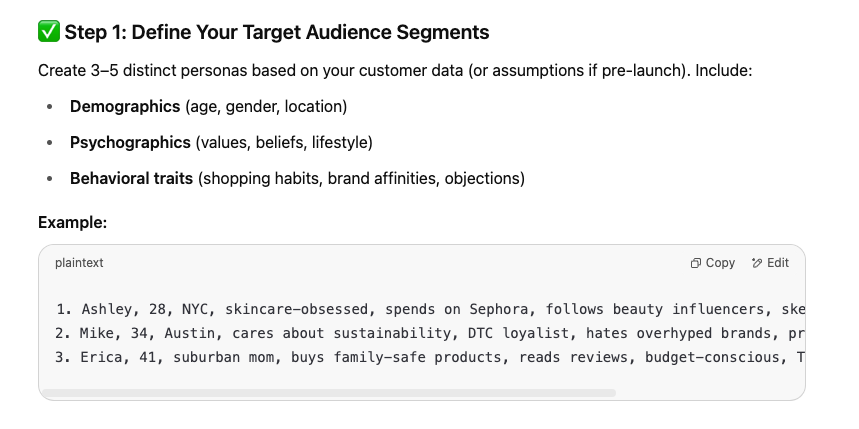
Task: Click the plaintext language label
Action: click(79, 263)
